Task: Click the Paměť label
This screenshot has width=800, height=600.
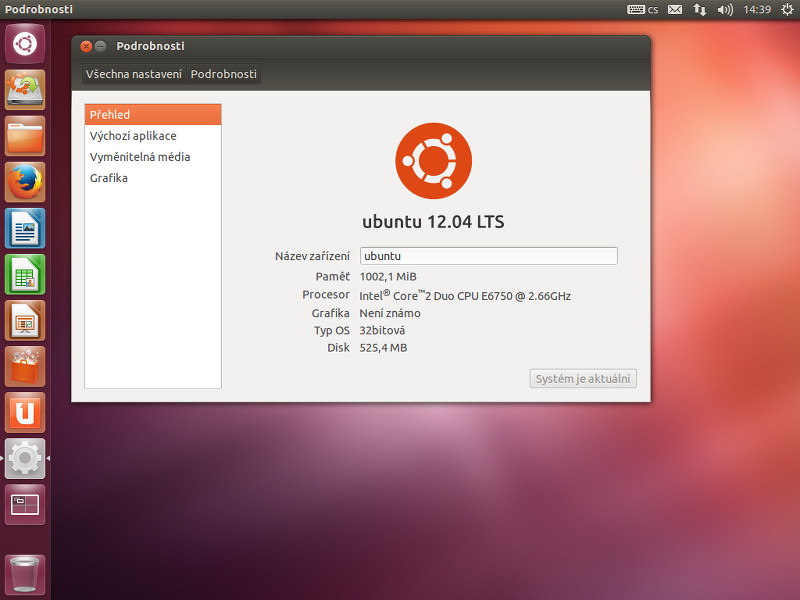Action: (x=332, y=277)
